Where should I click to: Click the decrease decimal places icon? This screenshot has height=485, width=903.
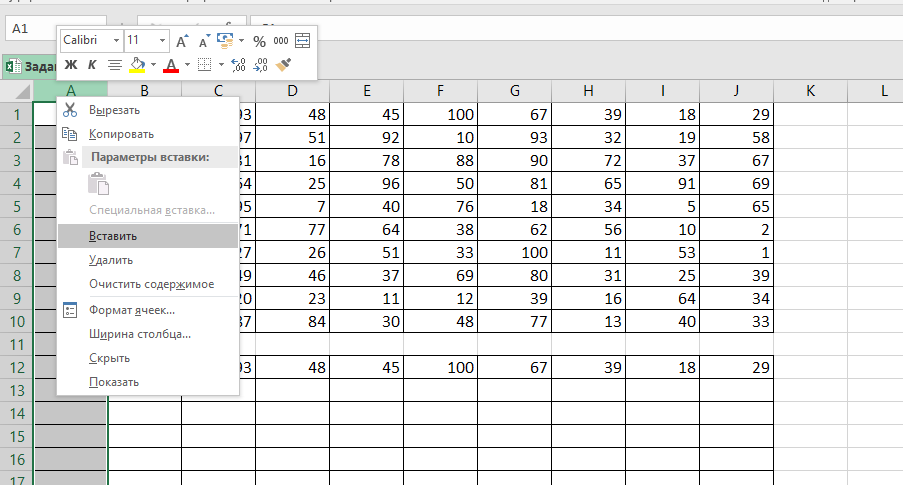[260, 65]
